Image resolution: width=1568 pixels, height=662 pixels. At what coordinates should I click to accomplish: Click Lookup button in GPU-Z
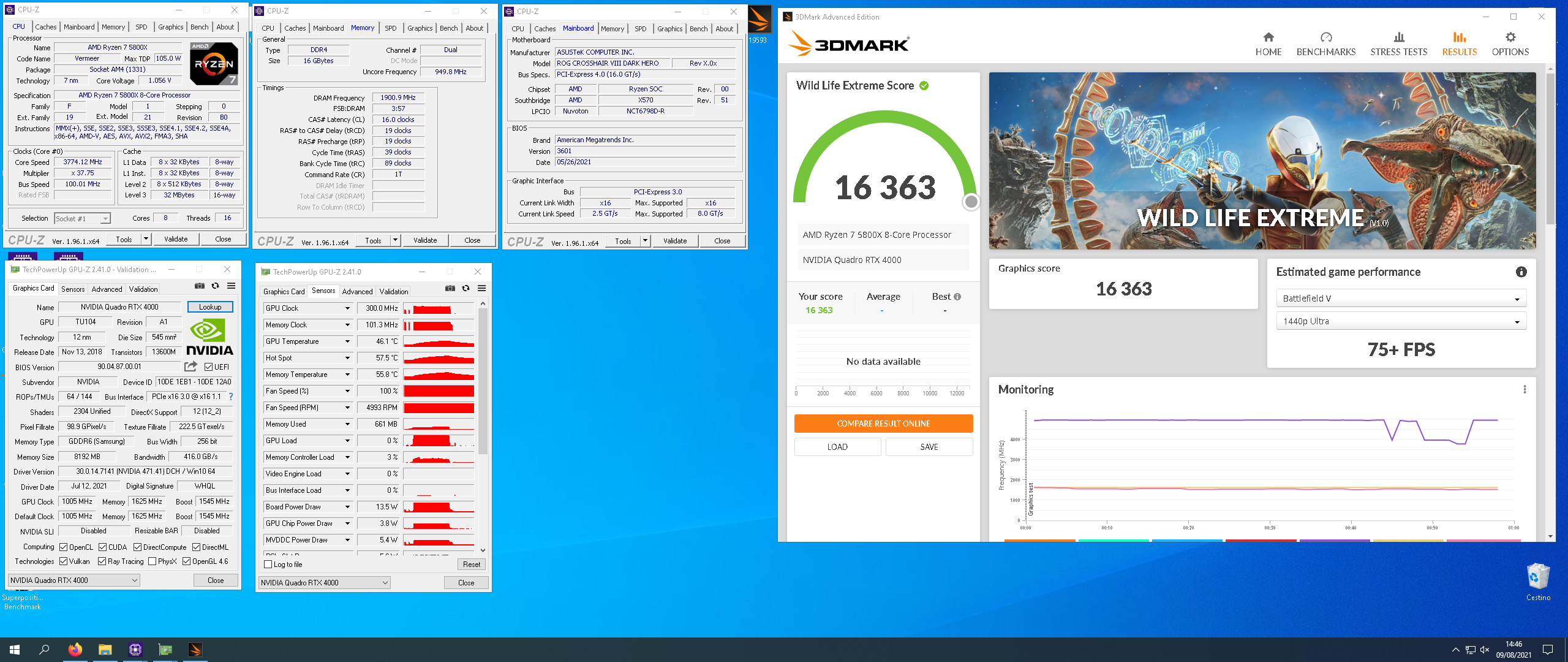pos(209,307)
